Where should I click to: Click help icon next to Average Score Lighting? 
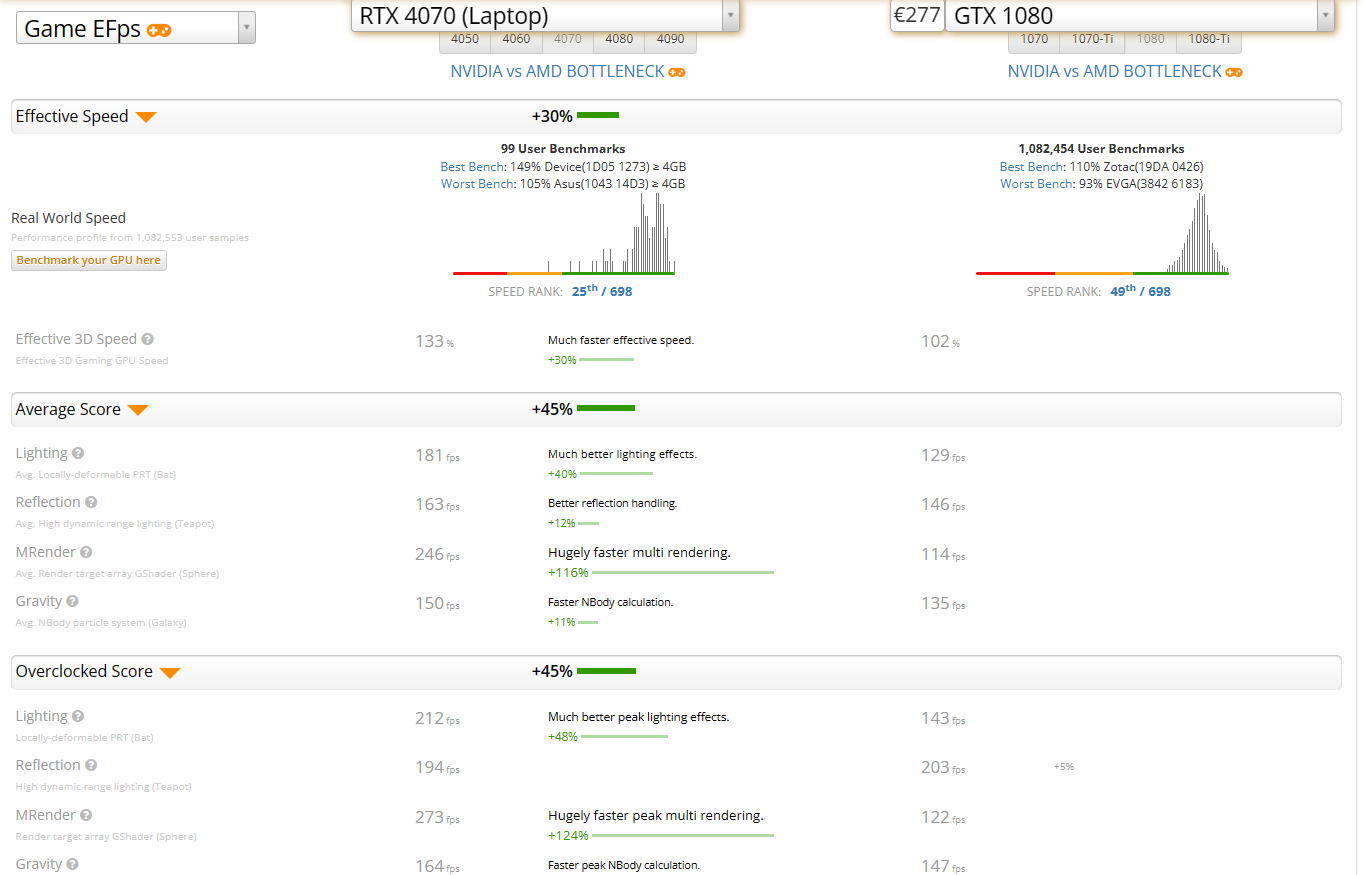(78, 453)
